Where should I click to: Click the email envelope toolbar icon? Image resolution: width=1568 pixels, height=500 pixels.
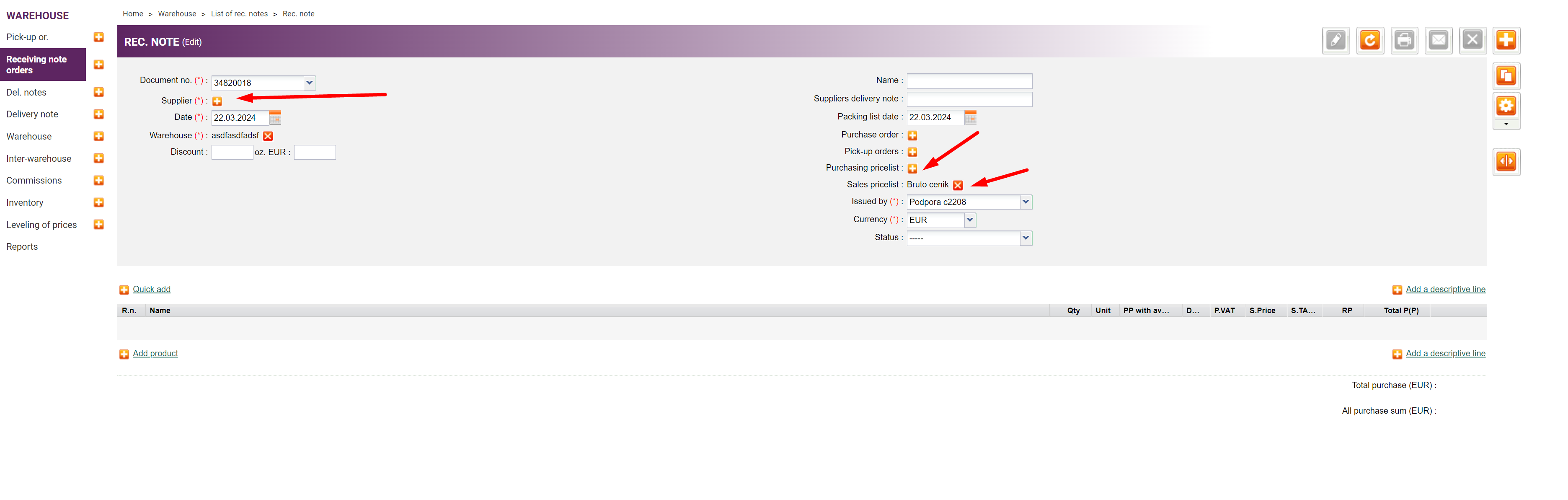(1438, 41)
